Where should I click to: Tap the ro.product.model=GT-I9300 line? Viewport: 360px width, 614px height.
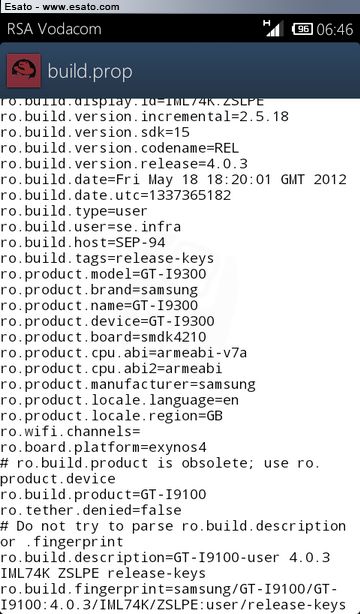[x=103, y=274]
